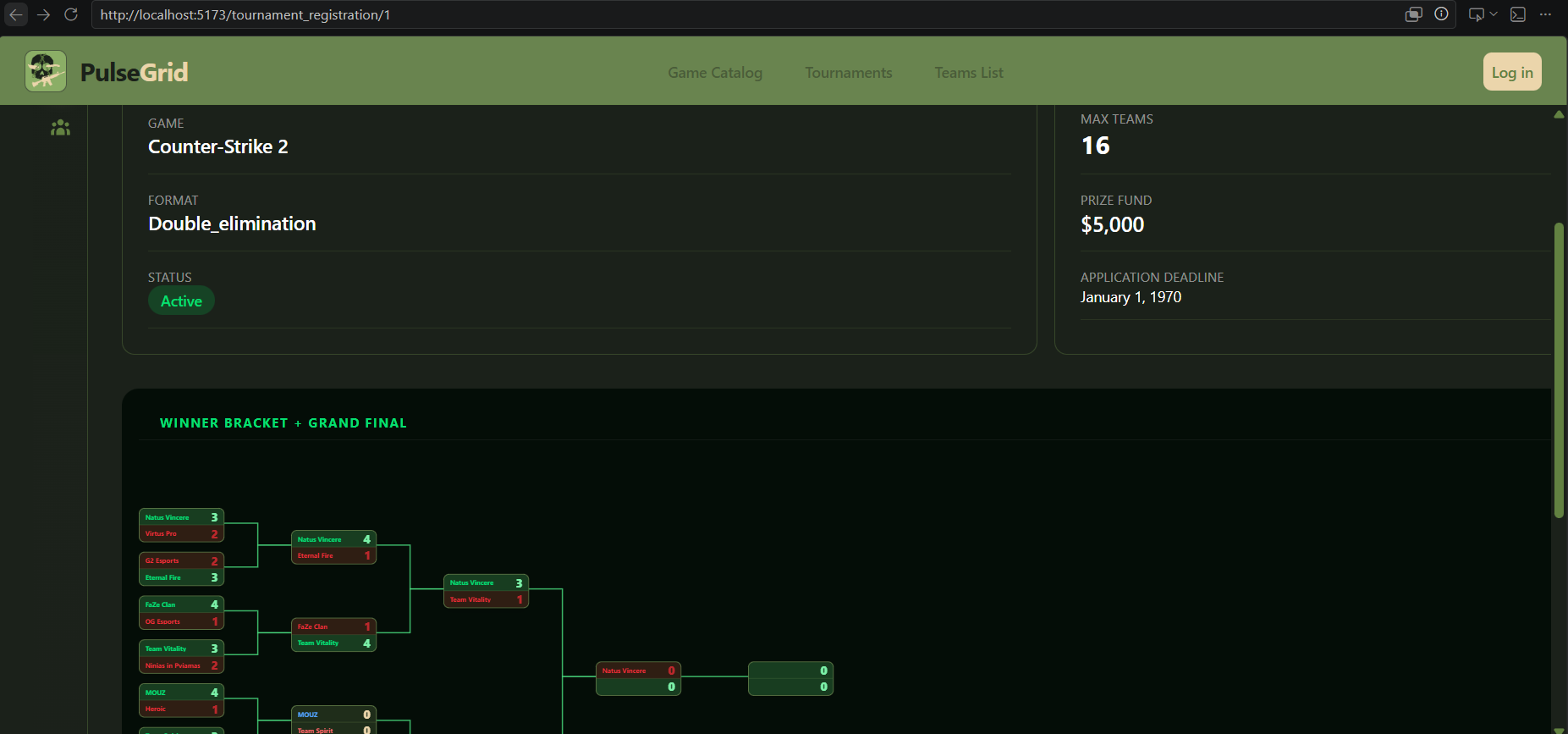This screenshot has width=1568, height=734.
Task: Click the PulseGrid skull logo
Action: coord(46,71)
